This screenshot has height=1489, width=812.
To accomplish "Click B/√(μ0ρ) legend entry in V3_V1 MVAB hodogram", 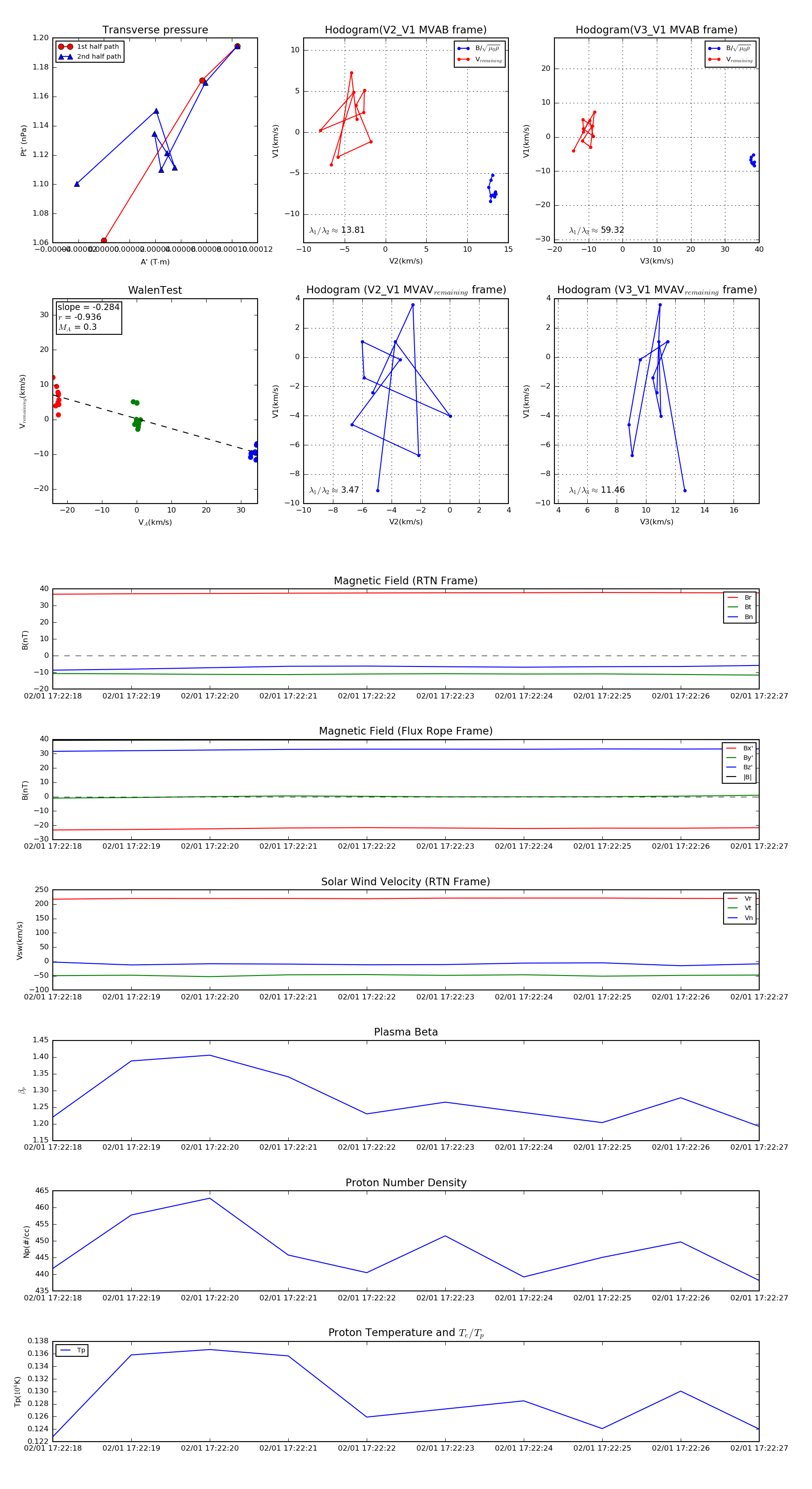I will [x=729, y=49].
